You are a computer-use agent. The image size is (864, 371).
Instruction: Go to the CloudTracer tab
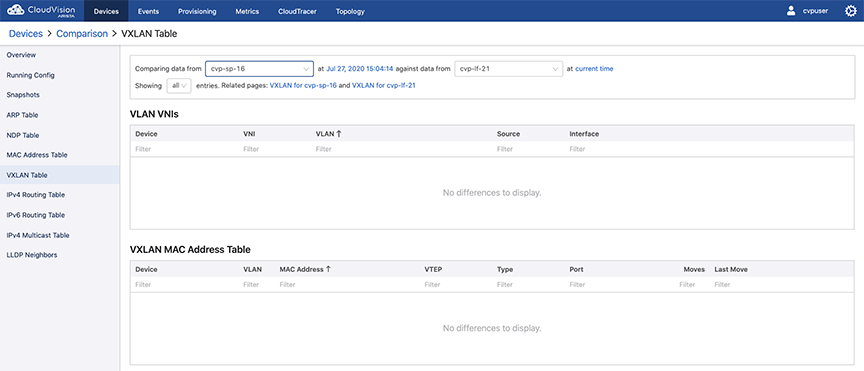coord(298,11)
